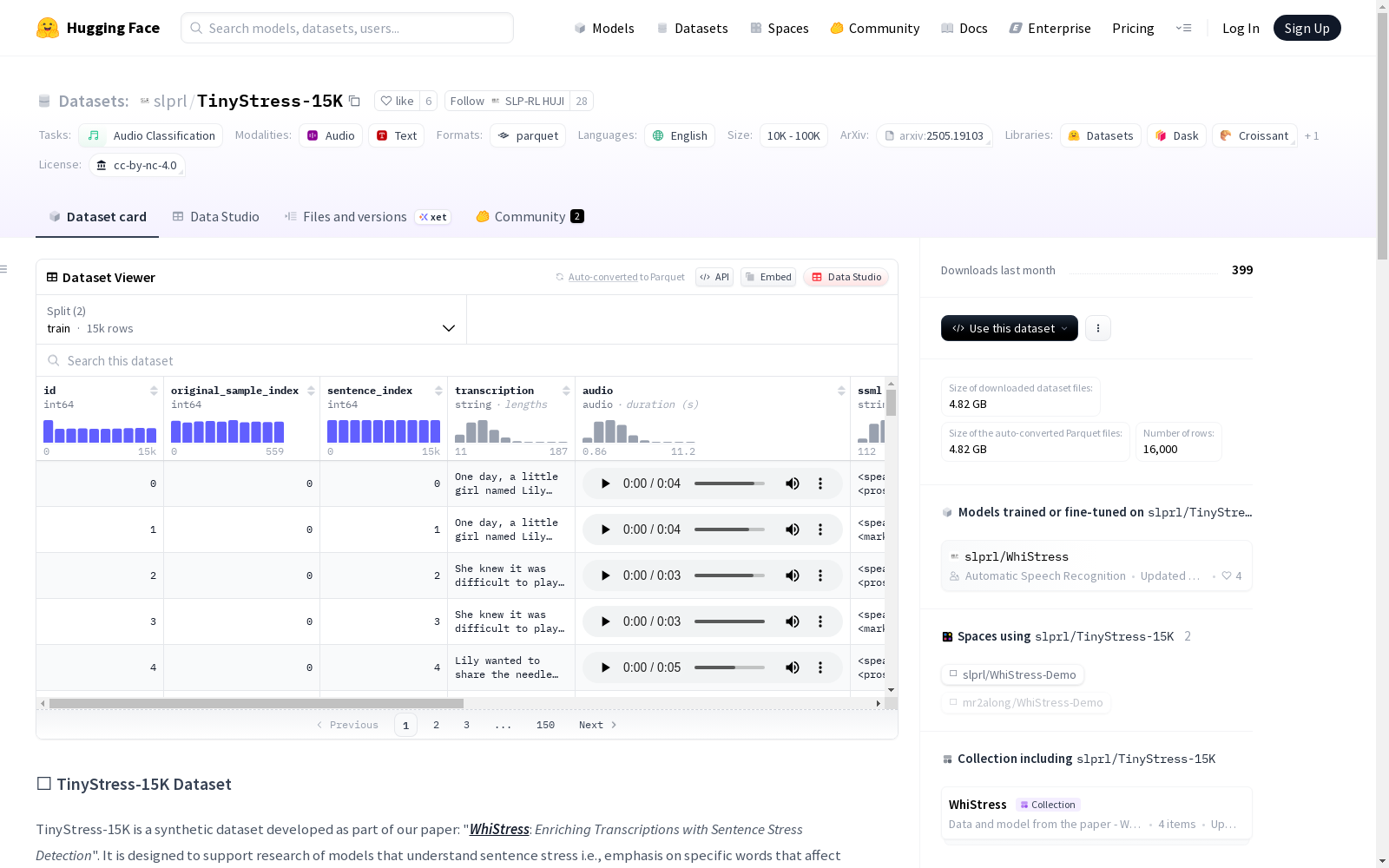Mute audio in the row with id 2

[x=793, y=575]
